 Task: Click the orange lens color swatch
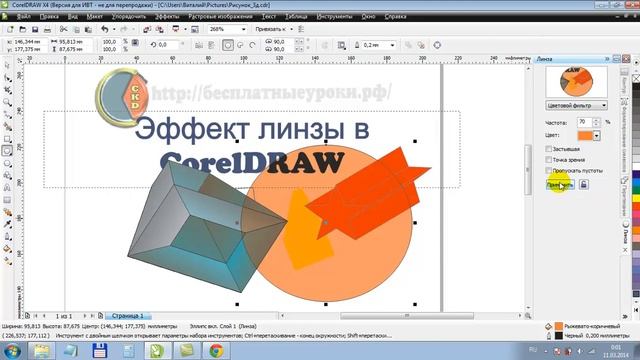pyautogui.click(x=585, y=136)
